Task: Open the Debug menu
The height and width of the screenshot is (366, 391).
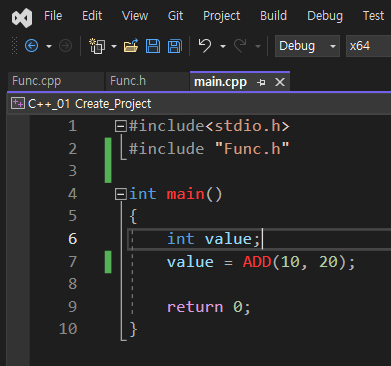Action: tap(325, 16)
